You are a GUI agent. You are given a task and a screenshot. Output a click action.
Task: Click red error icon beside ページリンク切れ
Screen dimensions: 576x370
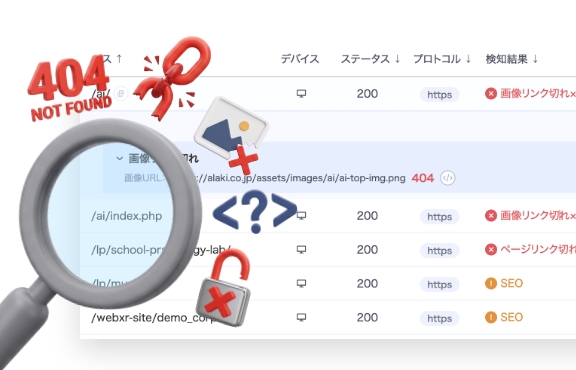pyautogui.click(x=491, y=249)
